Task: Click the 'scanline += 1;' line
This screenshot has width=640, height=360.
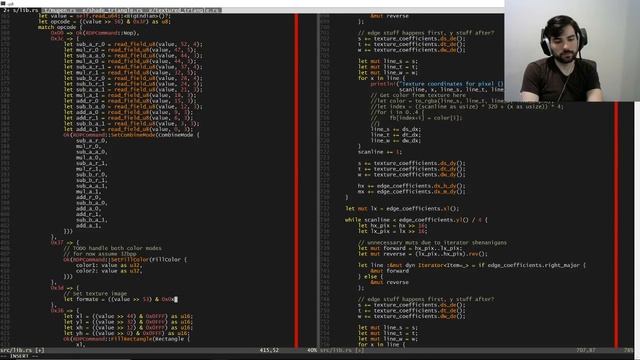Action: coord(380,152)
